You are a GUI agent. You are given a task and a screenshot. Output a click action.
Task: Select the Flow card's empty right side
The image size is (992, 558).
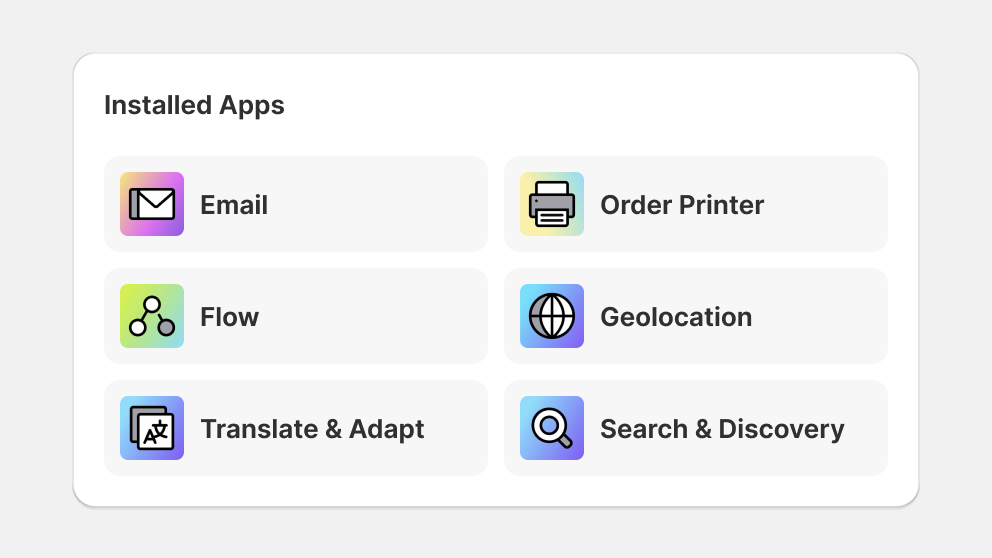(x=380, y=316)
